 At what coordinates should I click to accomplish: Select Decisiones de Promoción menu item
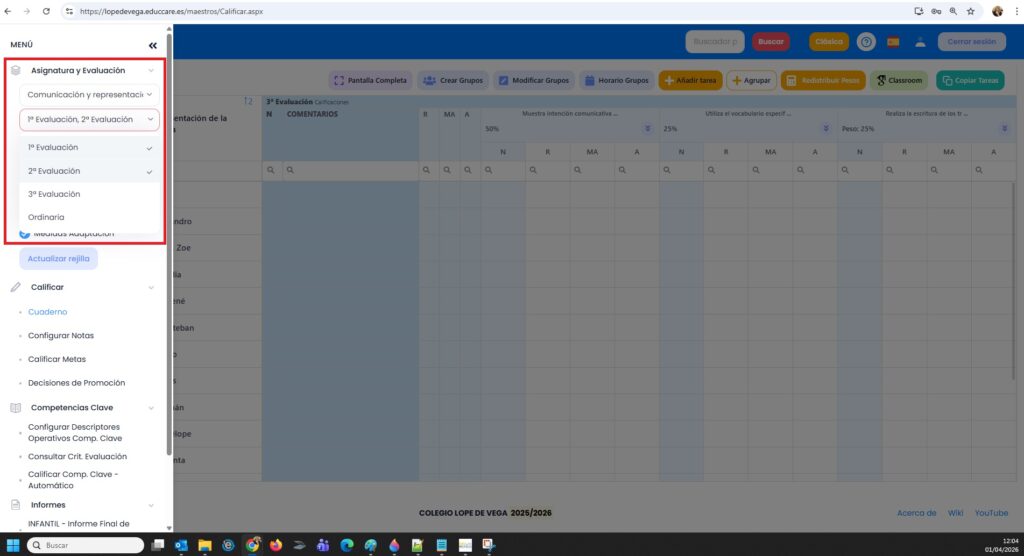76,383
